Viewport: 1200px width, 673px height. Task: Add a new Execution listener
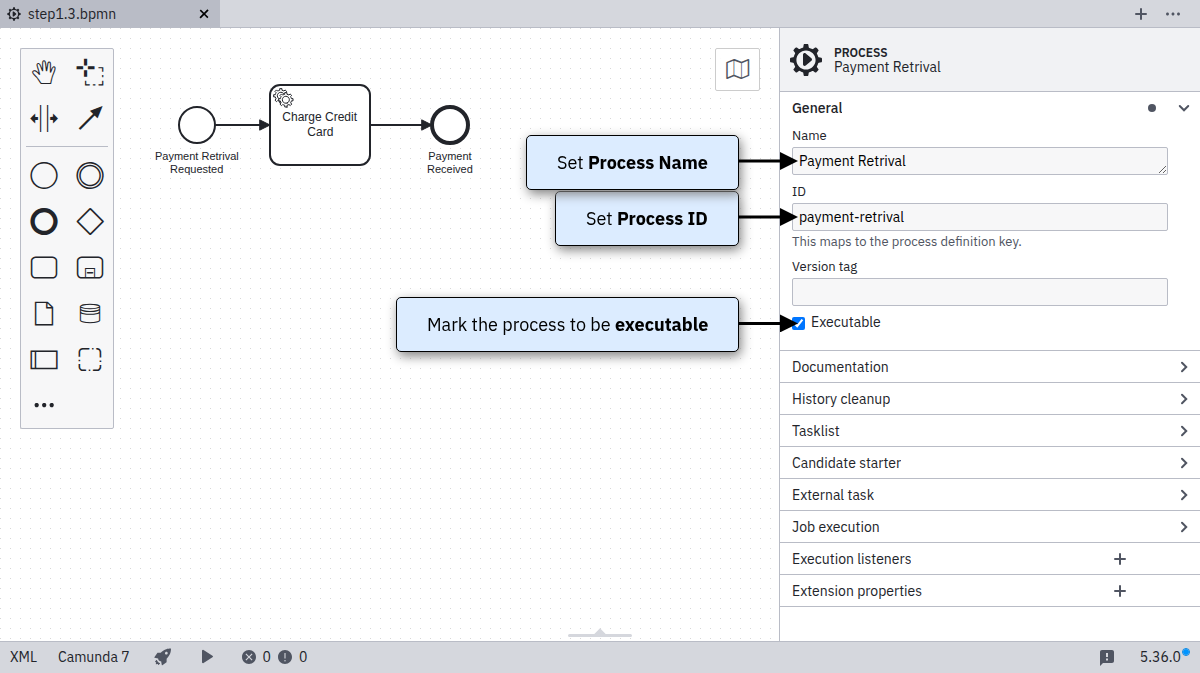pos(1120,559)
